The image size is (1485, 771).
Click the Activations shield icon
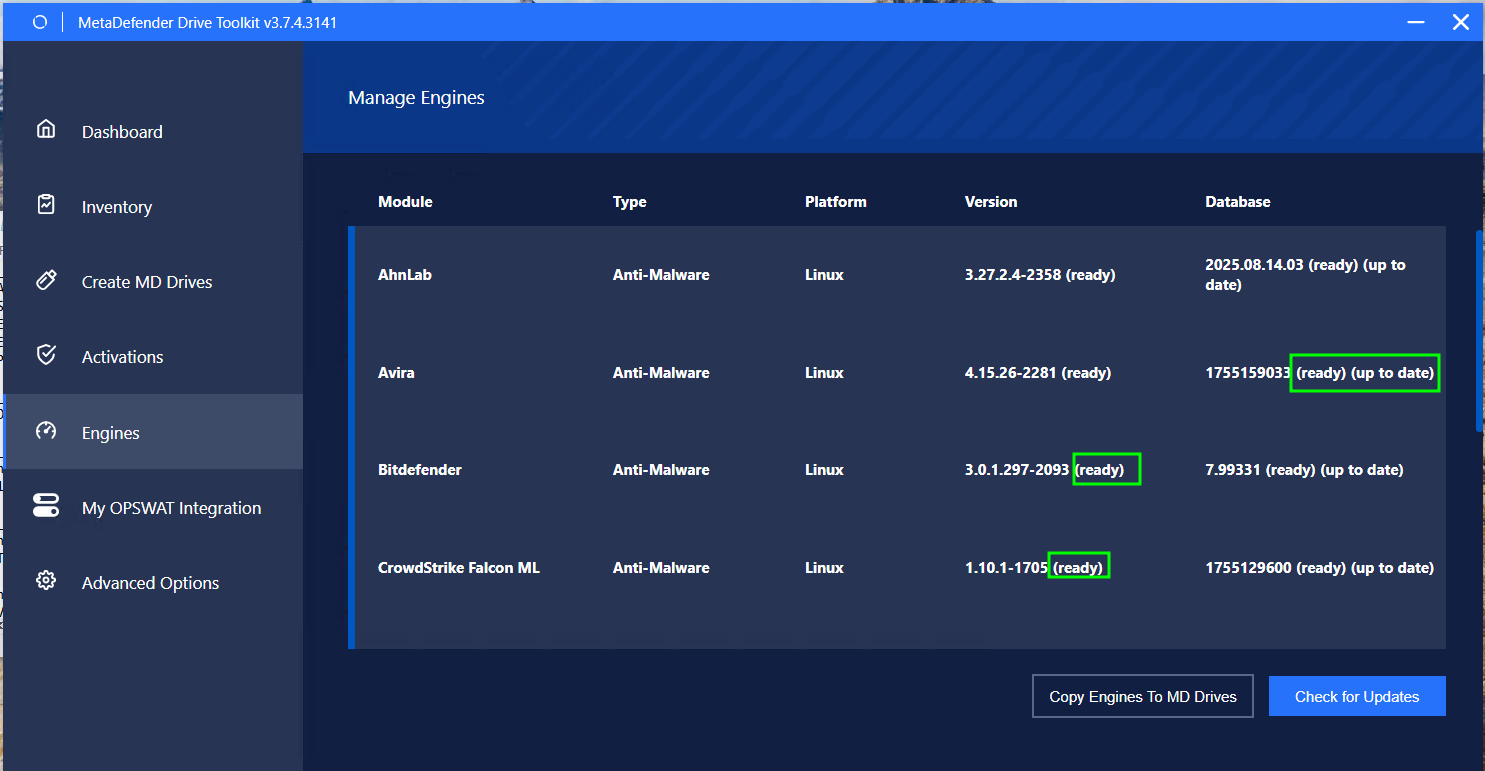46,355
